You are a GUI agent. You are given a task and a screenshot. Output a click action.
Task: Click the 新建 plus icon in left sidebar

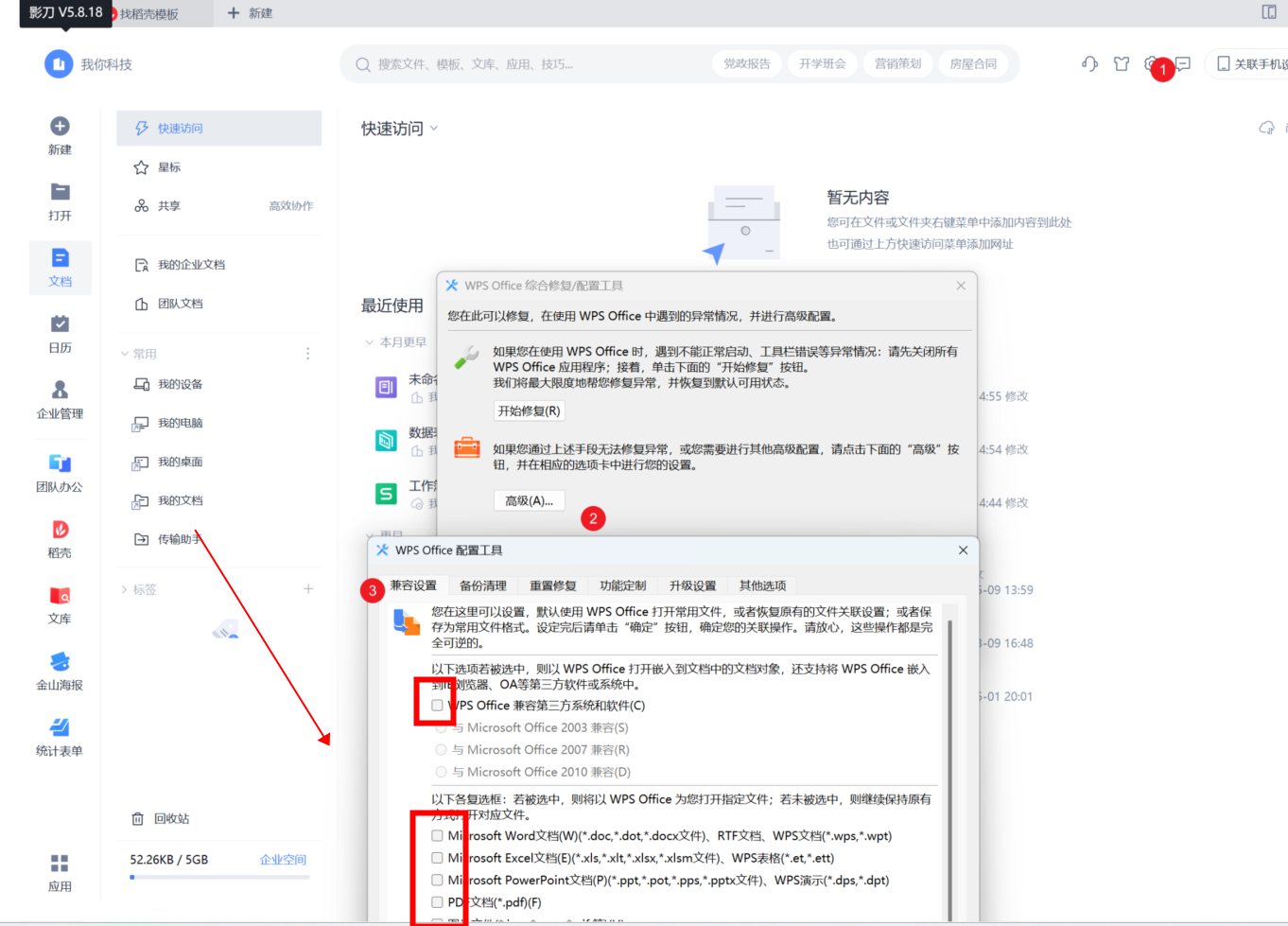(60, 126)
